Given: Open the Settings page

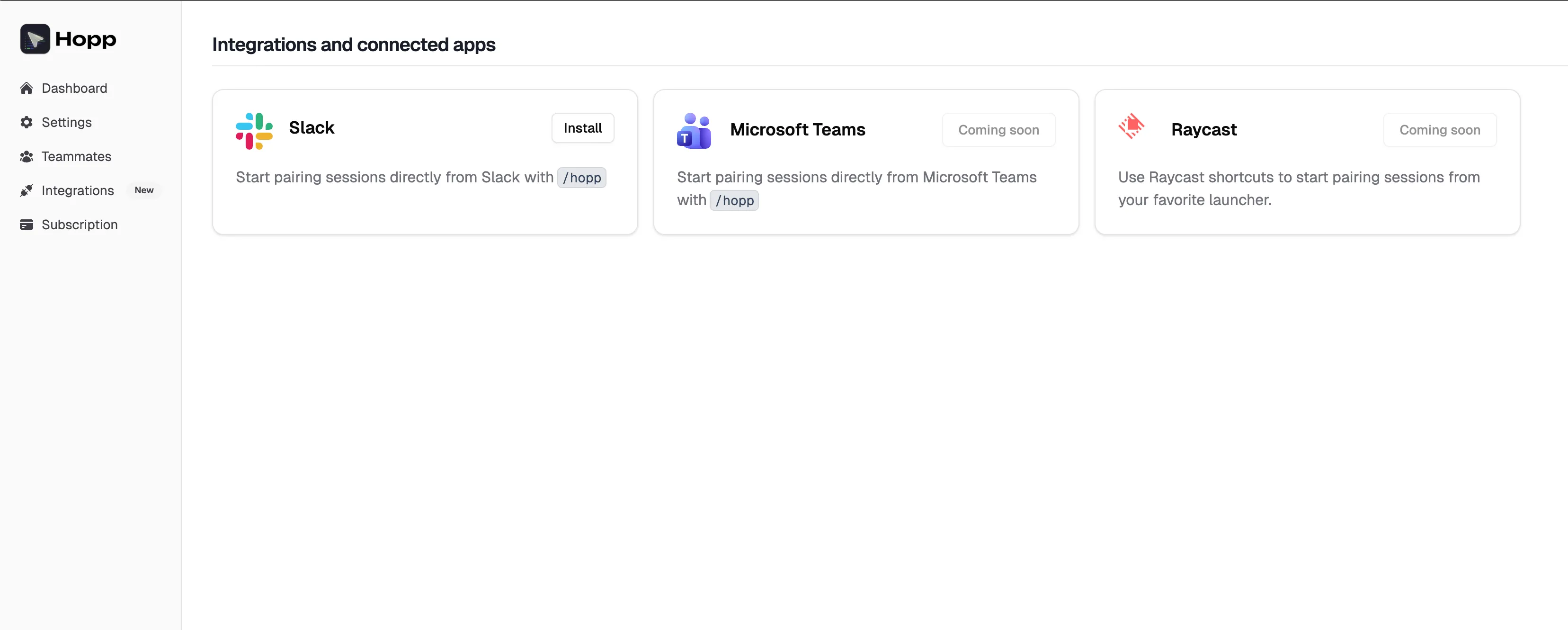Looking at the screenshot, I should click(x=66, y=122).
